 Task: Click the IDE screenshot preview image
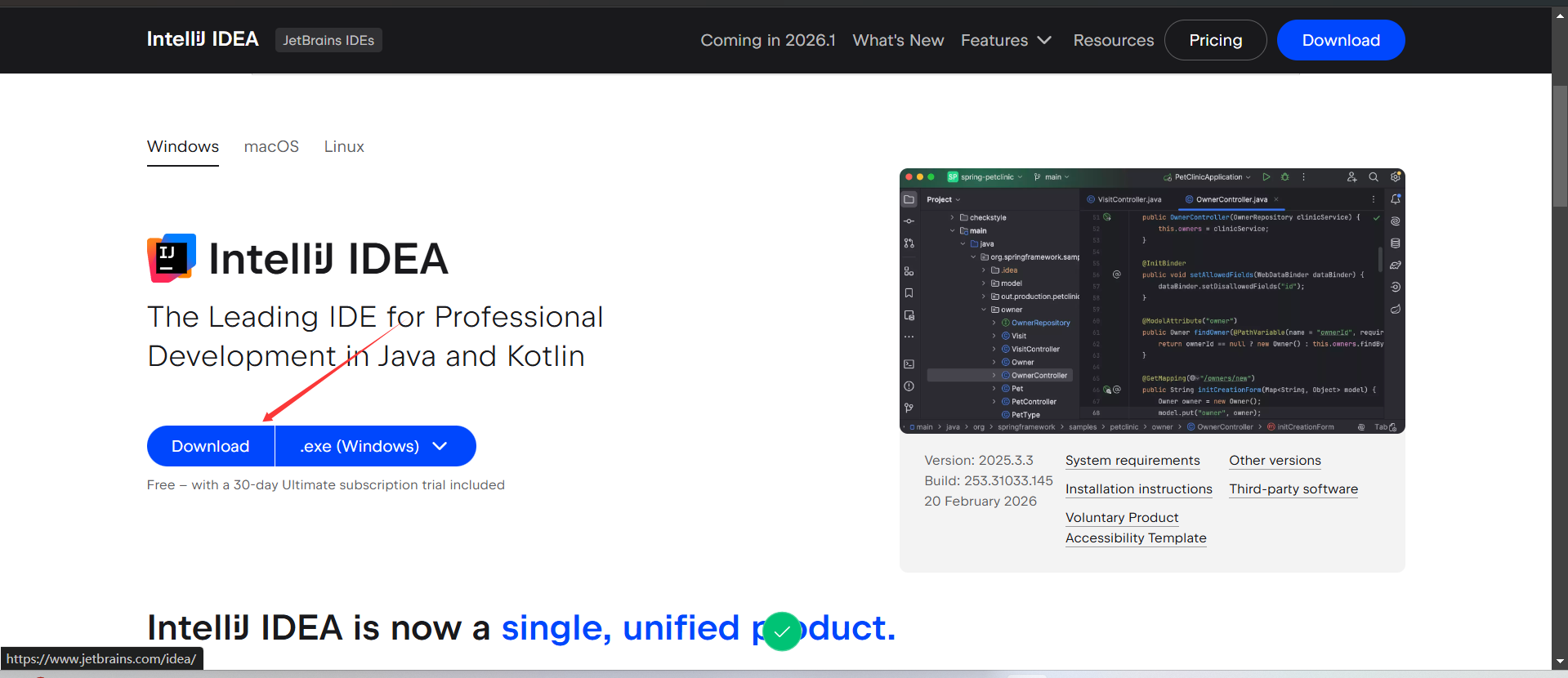coord(1152,301)
